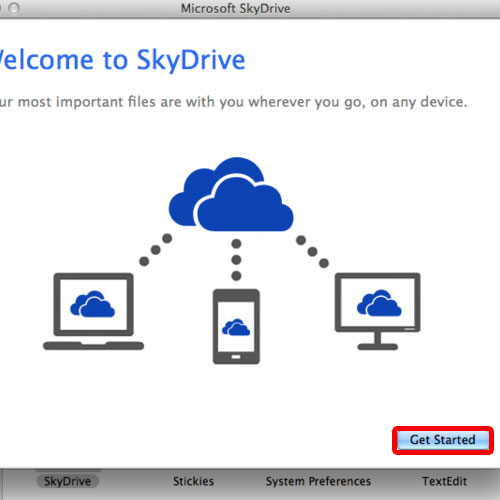Click the desktop monitor icon

[x=377, y=311]
